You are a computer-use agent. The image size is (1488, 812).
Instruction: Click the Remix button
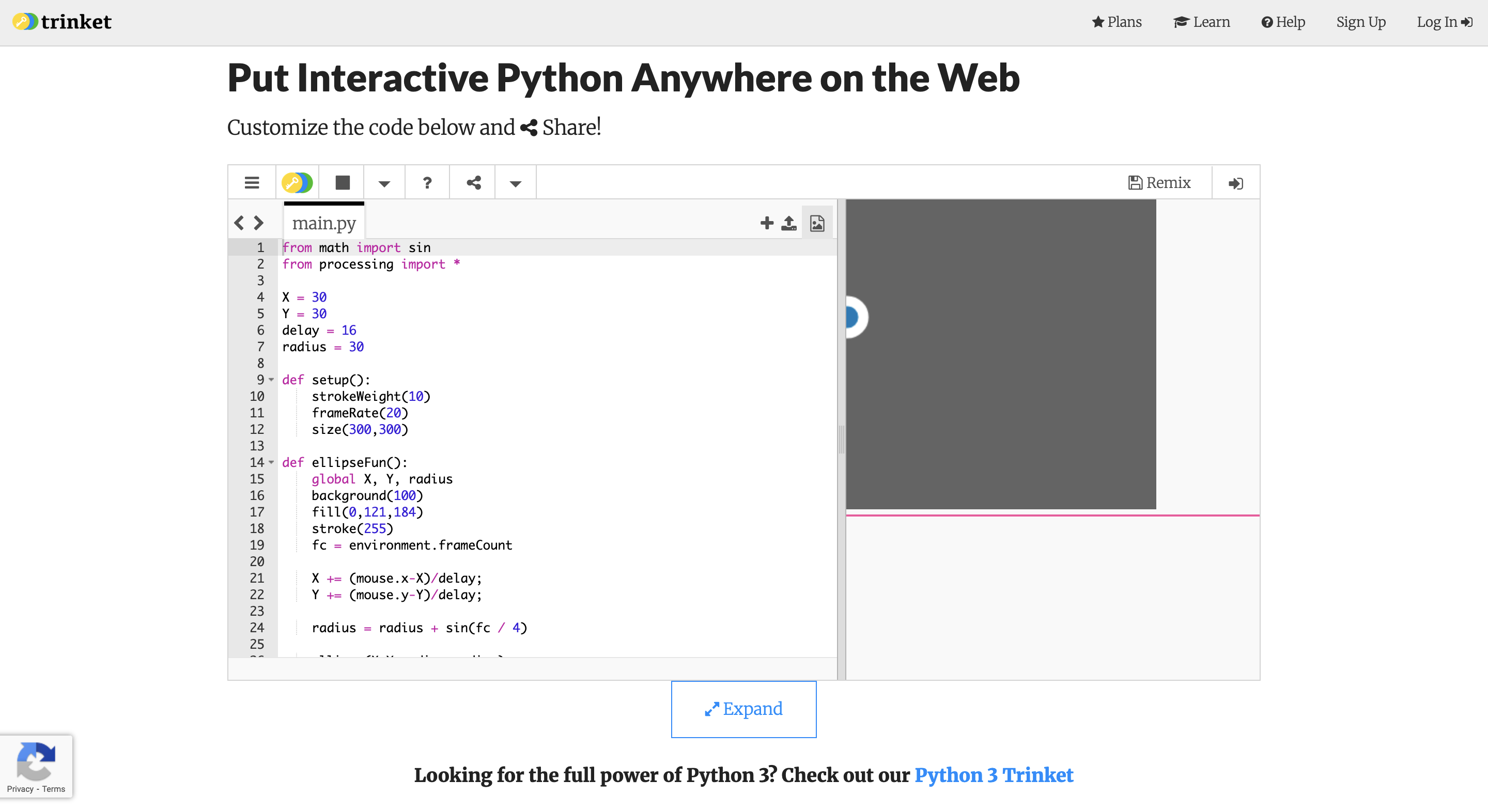(x=1159, y=183)
